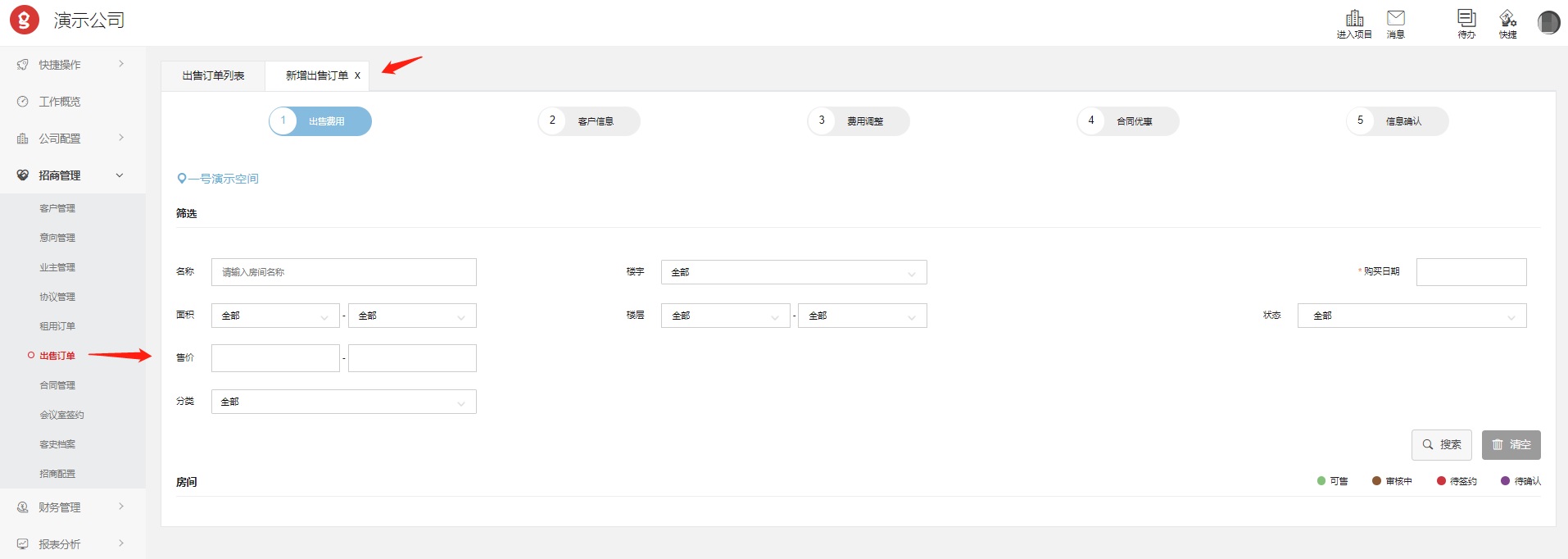
Task: Open the 消息 envelope icon
Action: 1395,19
